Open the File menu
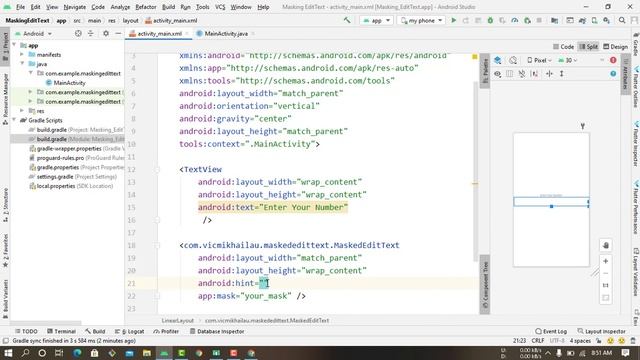 click(20, 7)
